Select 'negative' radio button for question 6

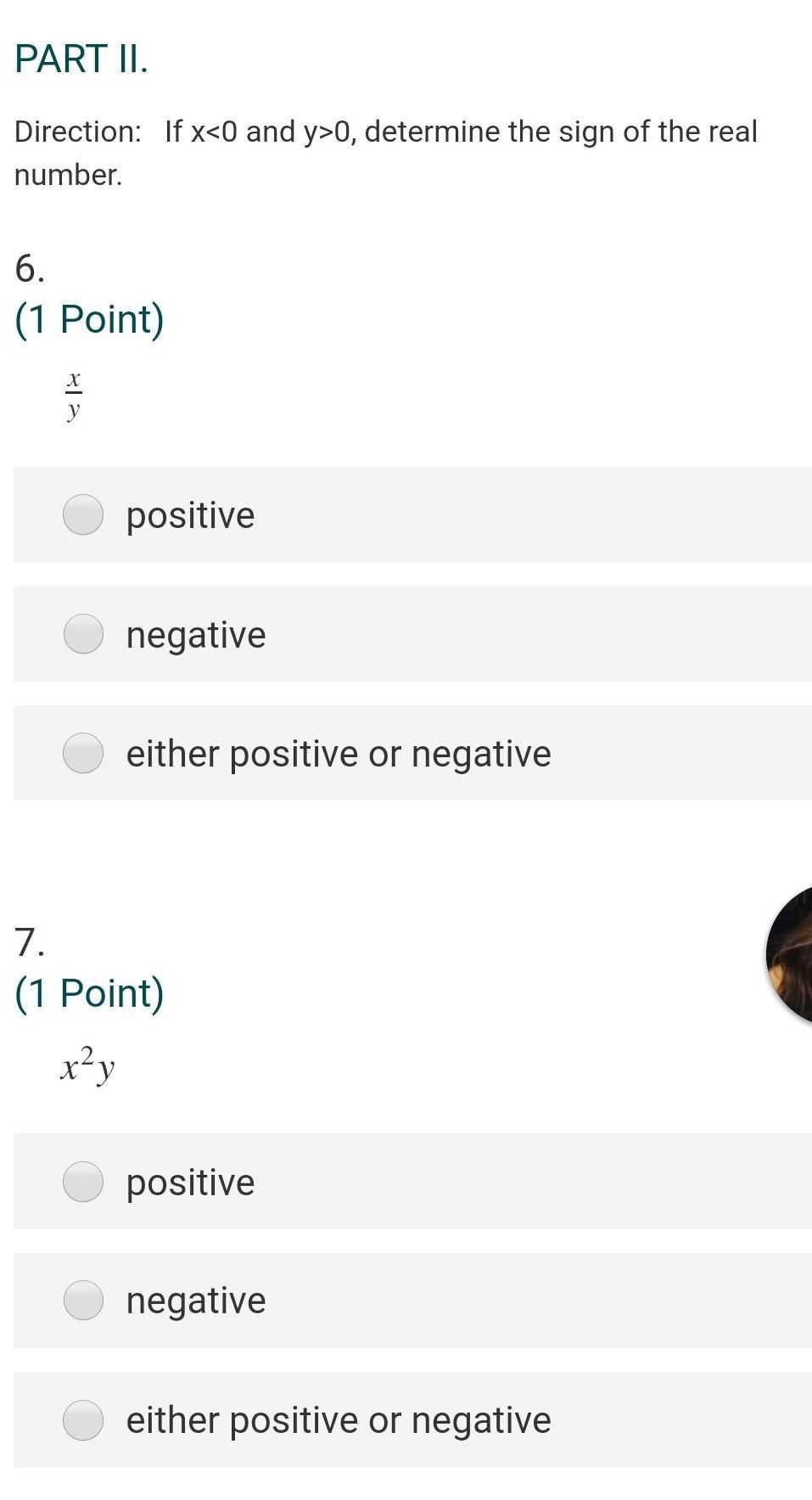(83, 634)
